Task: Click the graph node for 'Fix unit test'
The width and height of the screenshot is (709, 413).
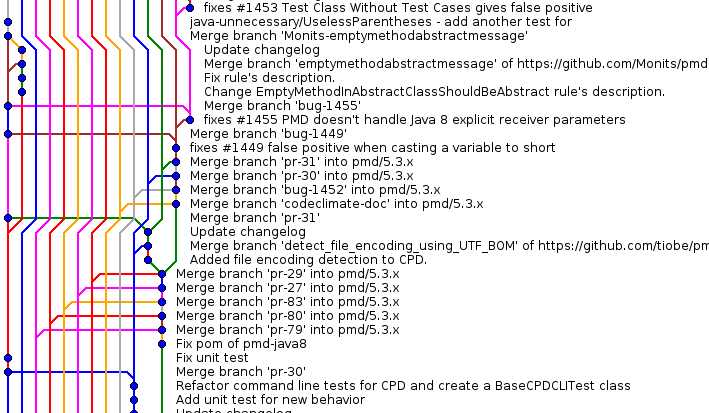Action: tap(8, 357)
